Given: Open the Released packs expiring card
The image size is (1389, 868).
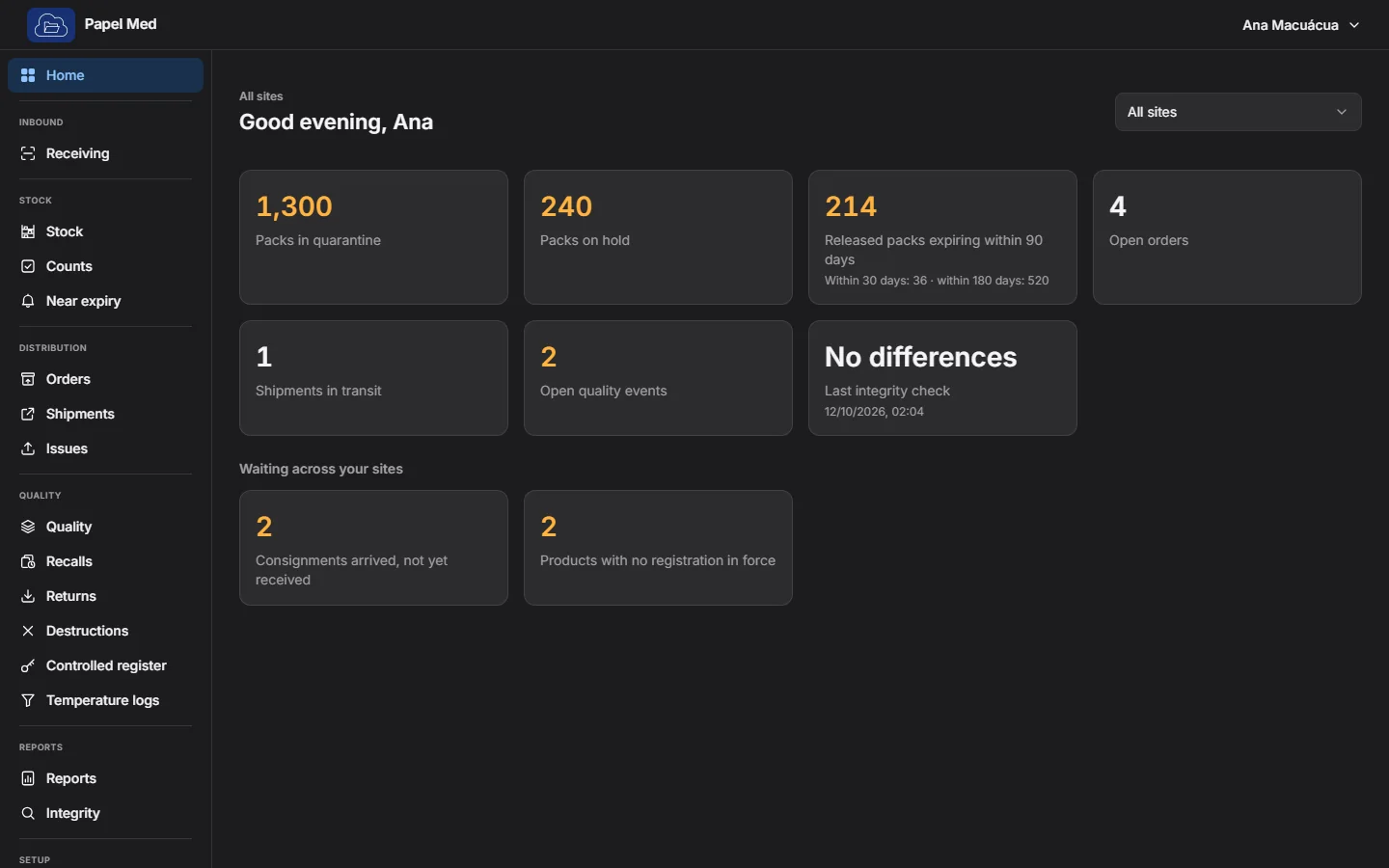Looking at the screenshot, I should pyautogui.click(x=942, y=237).
